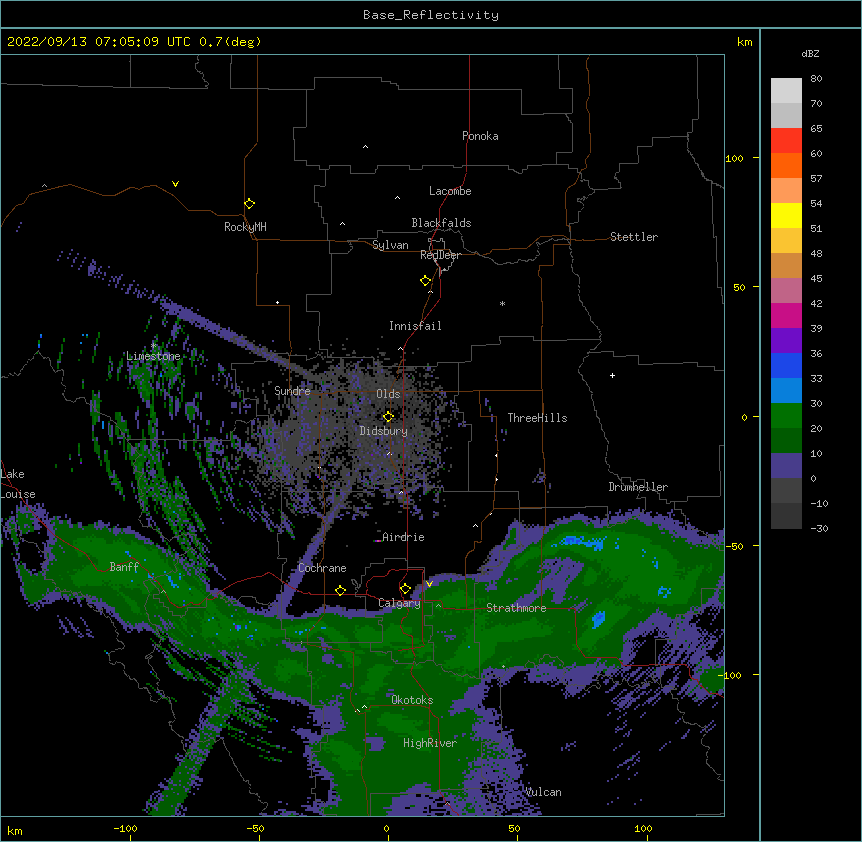The height and width of the screenshot is (842, 862).
Task: Click the Vulcan label
Action: [543, 792]
